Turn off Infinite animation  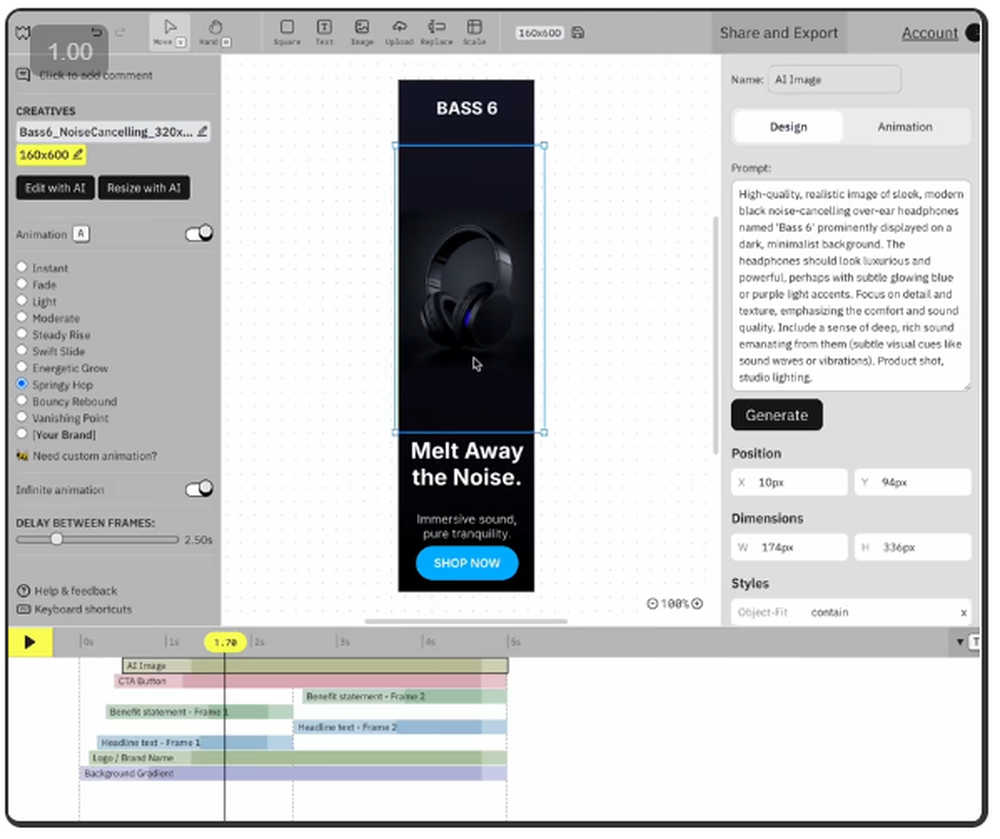point(199,488)
